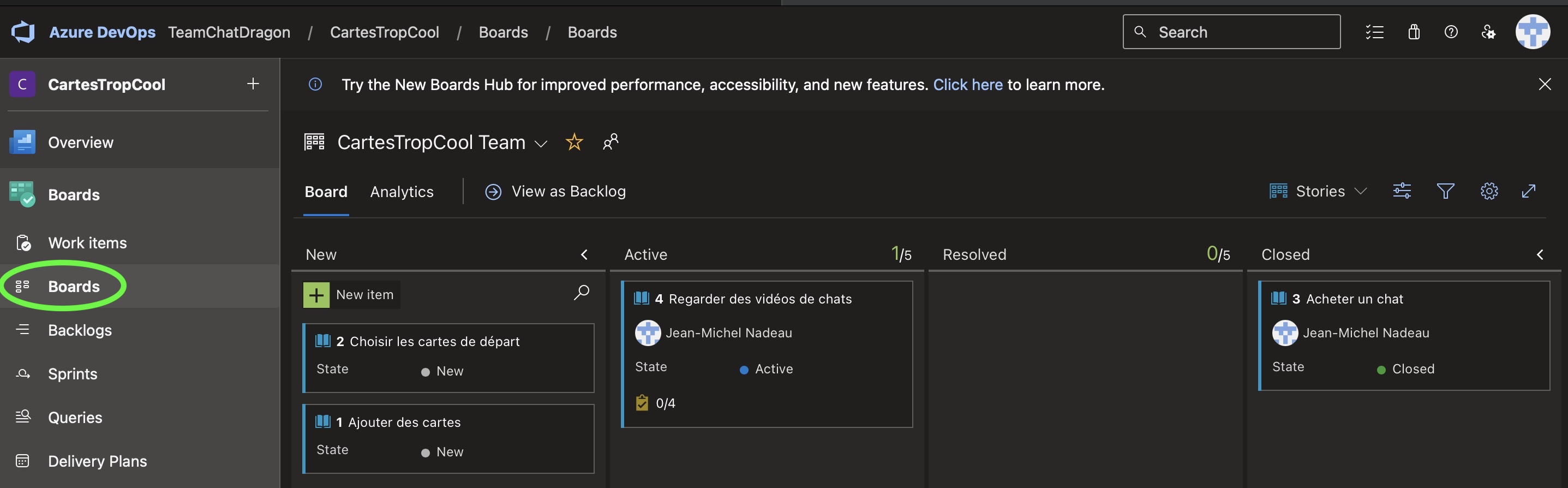Click the search magnifier in New column
Viewport: 1568px width, 488px height.
point(581,293)
